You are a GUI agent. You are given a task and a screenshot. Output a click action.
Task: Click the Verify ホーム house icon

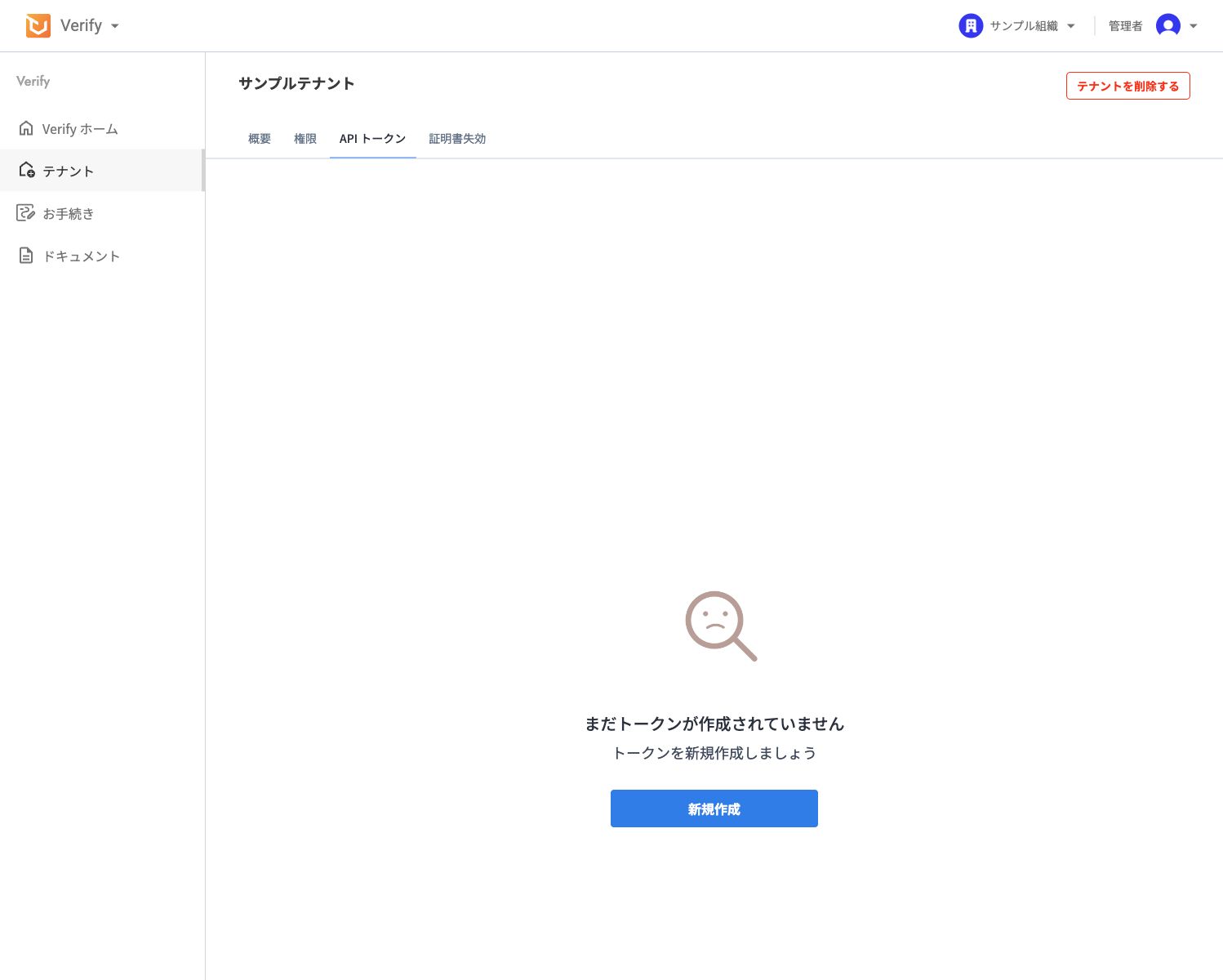[26, 128]
